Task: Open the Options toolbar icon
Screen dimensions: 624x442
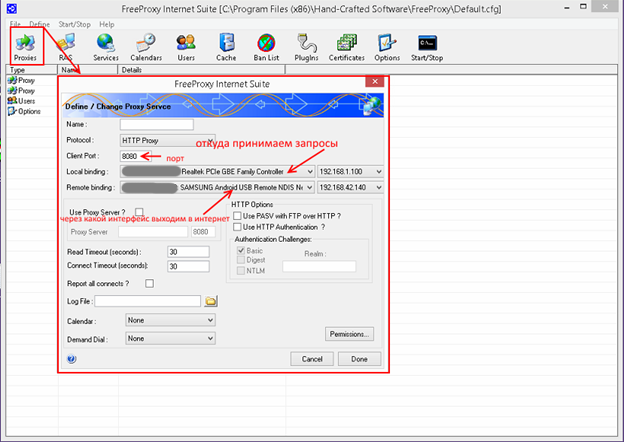Action: pos(387,47)
